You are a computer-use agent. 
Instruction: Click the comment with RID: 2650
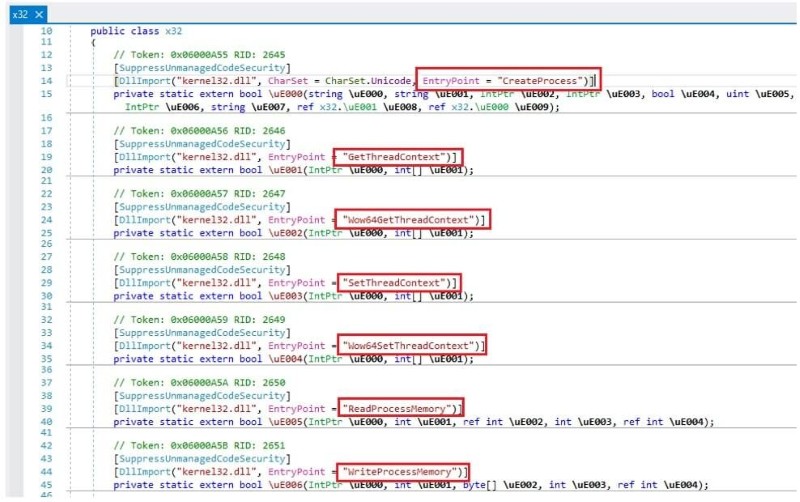point(199,383)
